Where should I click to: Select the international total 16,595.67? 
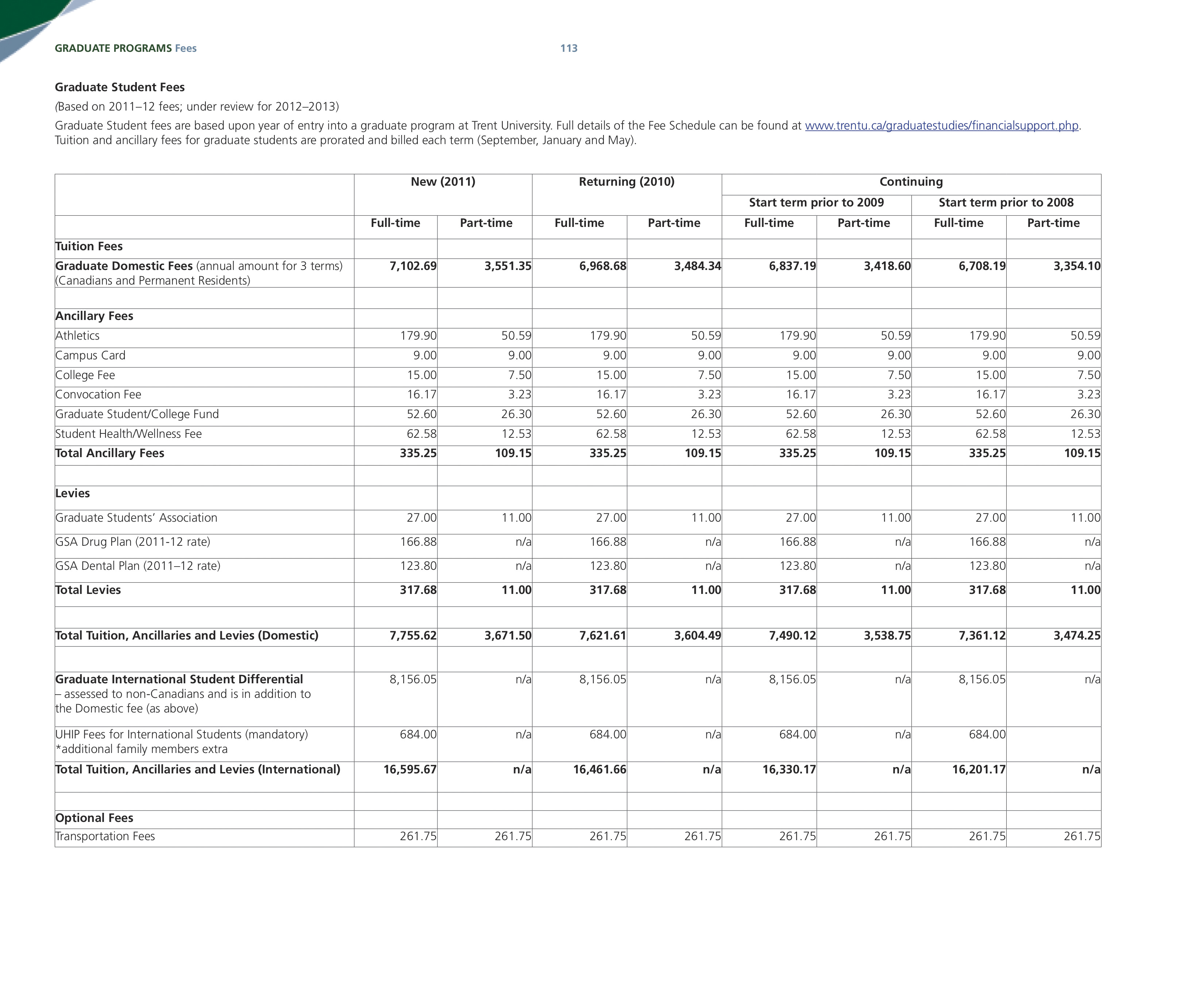pos(410,769)
